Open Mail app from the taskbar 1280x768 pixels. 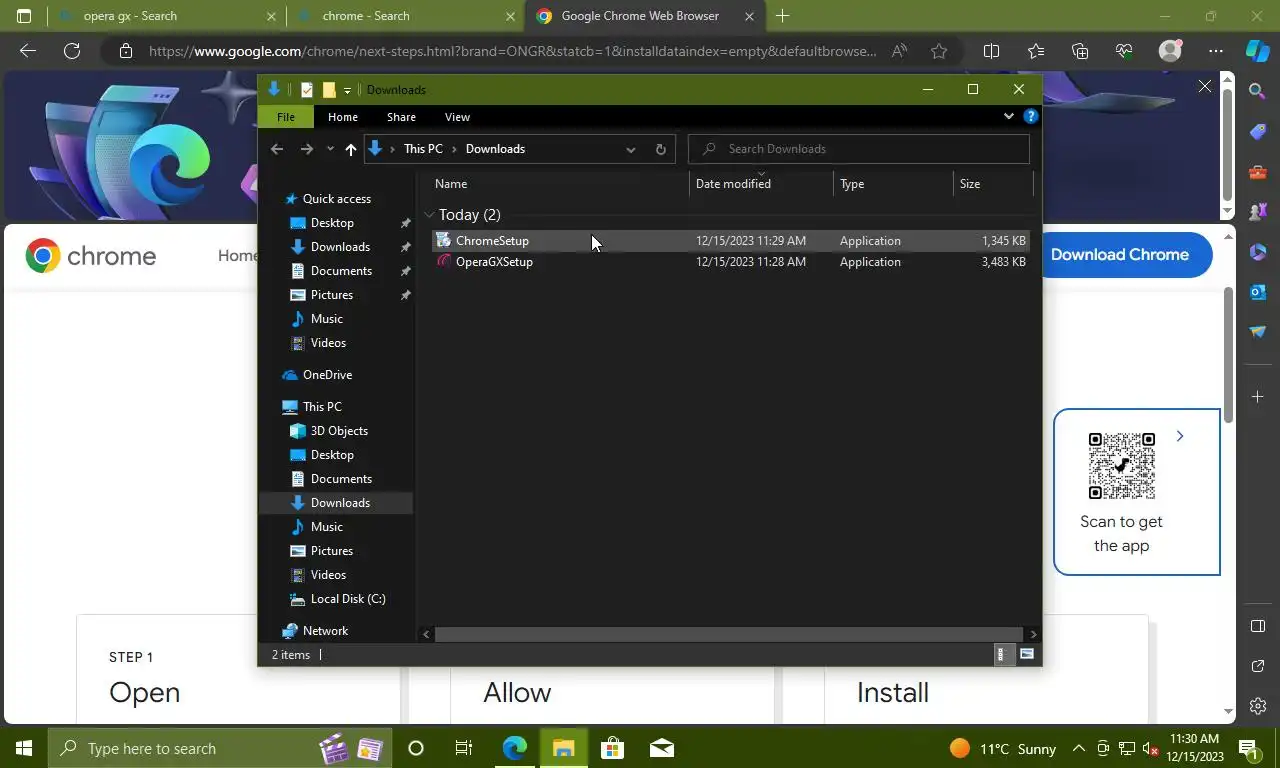pyautogui.click(x=661, y=748)
